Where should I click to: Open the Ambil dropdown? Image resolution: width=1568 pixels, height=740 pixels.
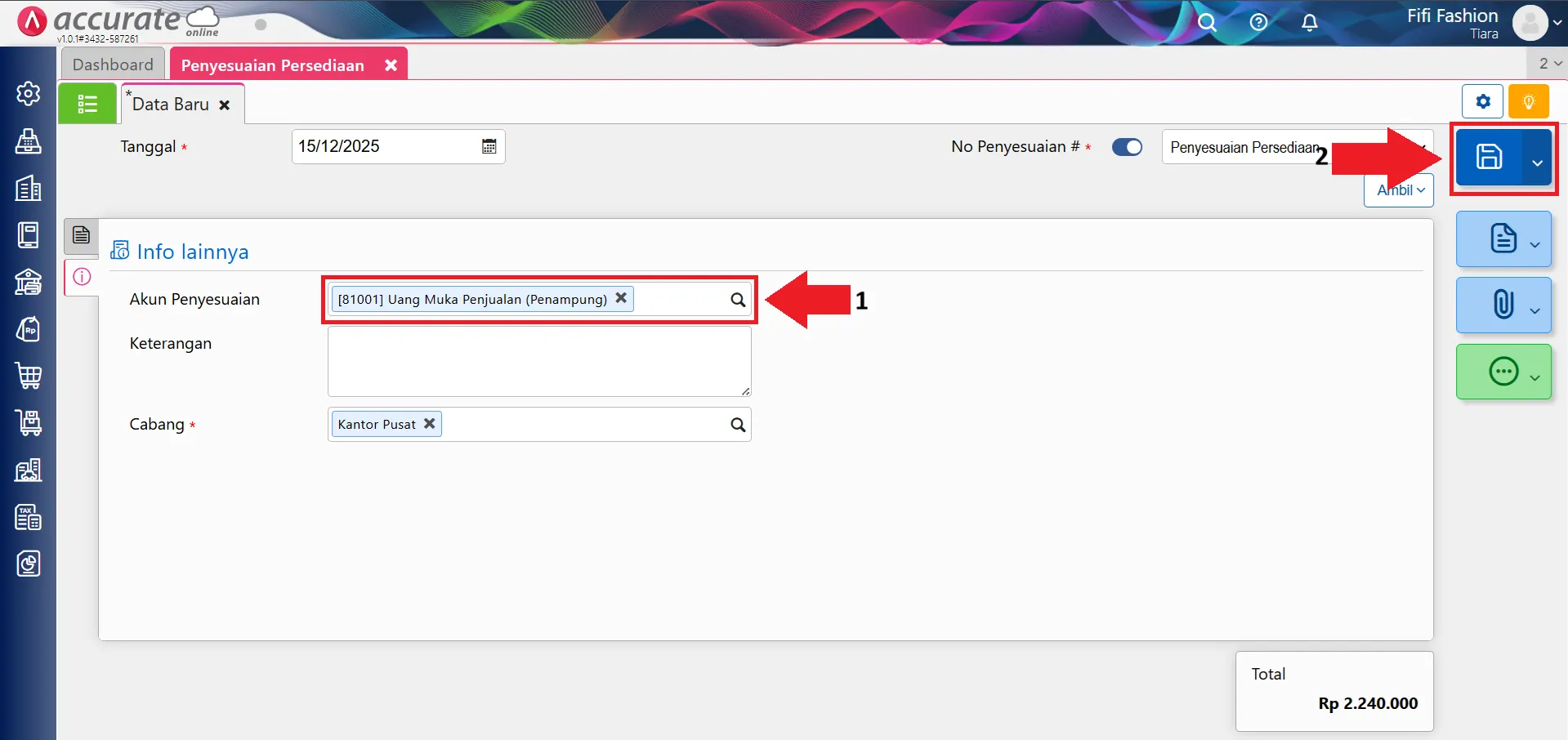(x=1400, y=190)
